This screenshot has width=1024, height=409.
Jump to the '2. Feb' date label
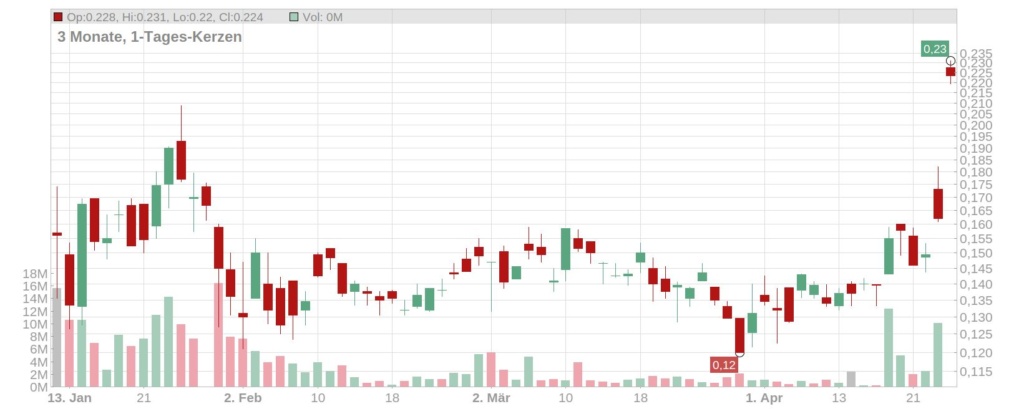tap(243, 398)
